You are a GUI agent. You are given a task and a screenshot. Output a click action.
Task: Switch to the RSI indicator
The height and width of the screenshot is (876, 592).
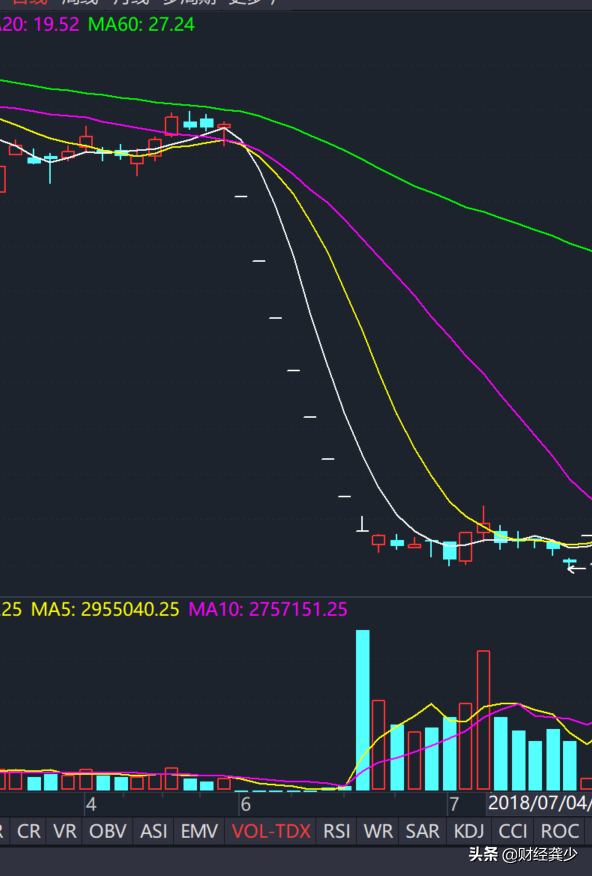pyautogui.click(x=336, y=831)
